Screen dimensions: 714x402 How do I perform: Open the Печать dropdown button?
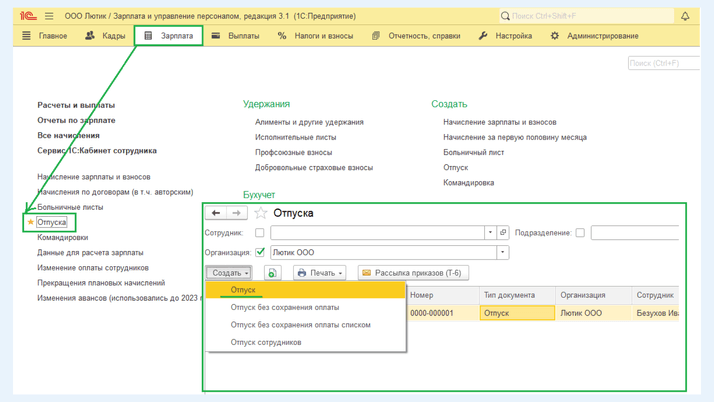pos(320,273)
